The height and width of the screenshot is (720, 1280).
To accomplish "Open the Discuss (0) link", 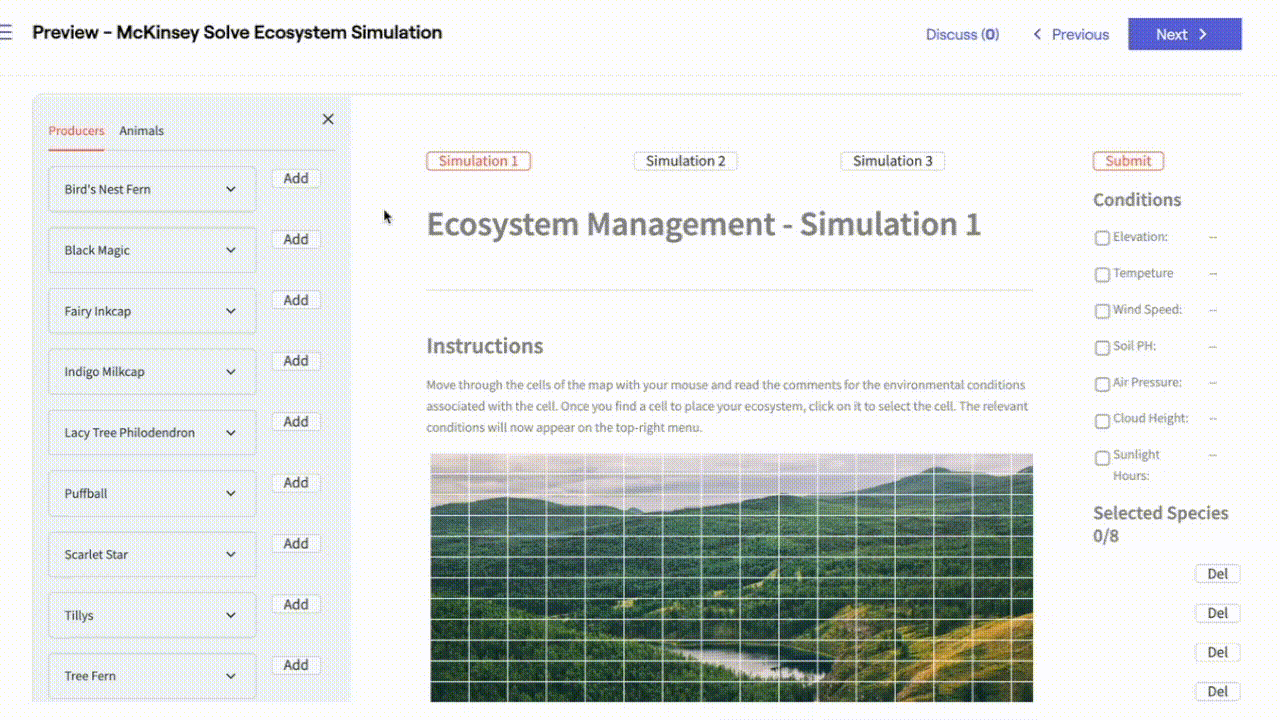I will point(961,34).
